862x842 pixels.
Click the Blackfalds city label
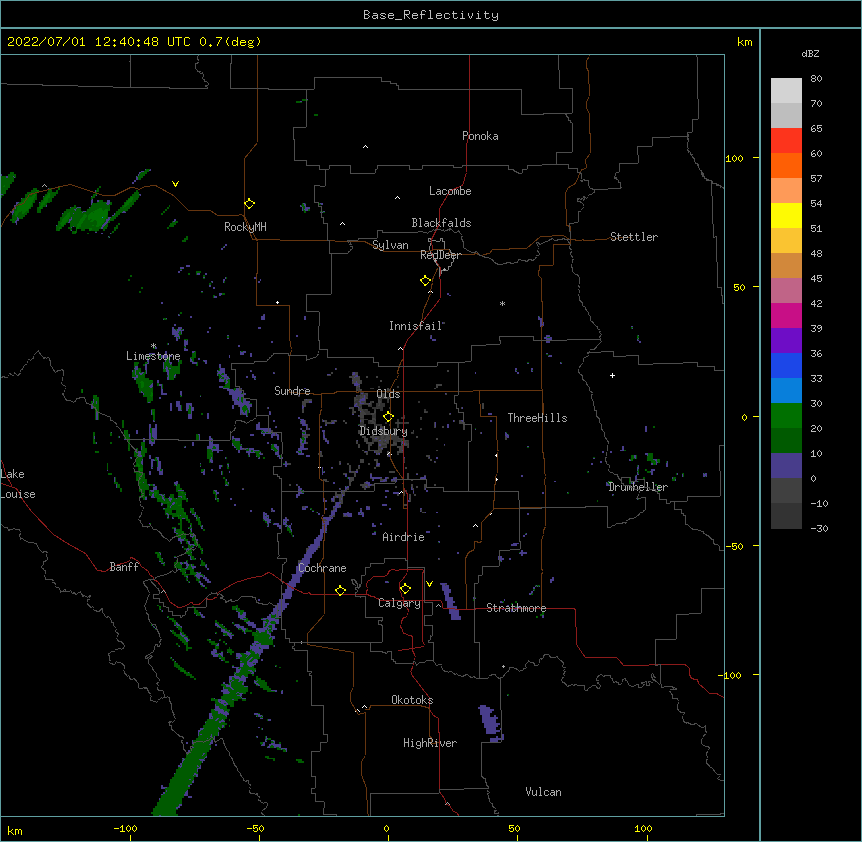[441, 223]
